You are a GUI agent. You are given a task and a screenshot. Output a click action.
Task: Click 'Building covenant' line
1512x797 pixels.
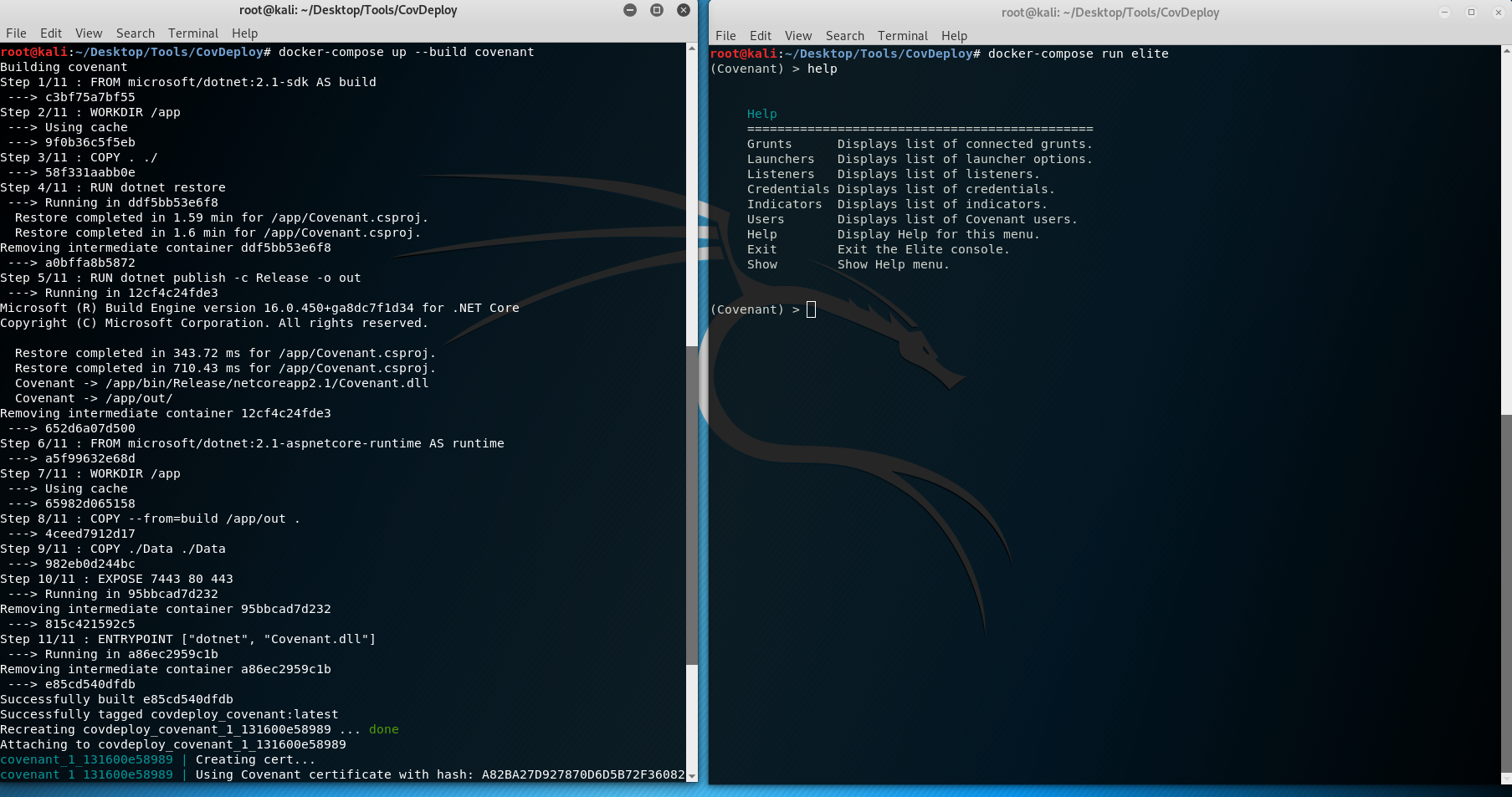[64, 67]
